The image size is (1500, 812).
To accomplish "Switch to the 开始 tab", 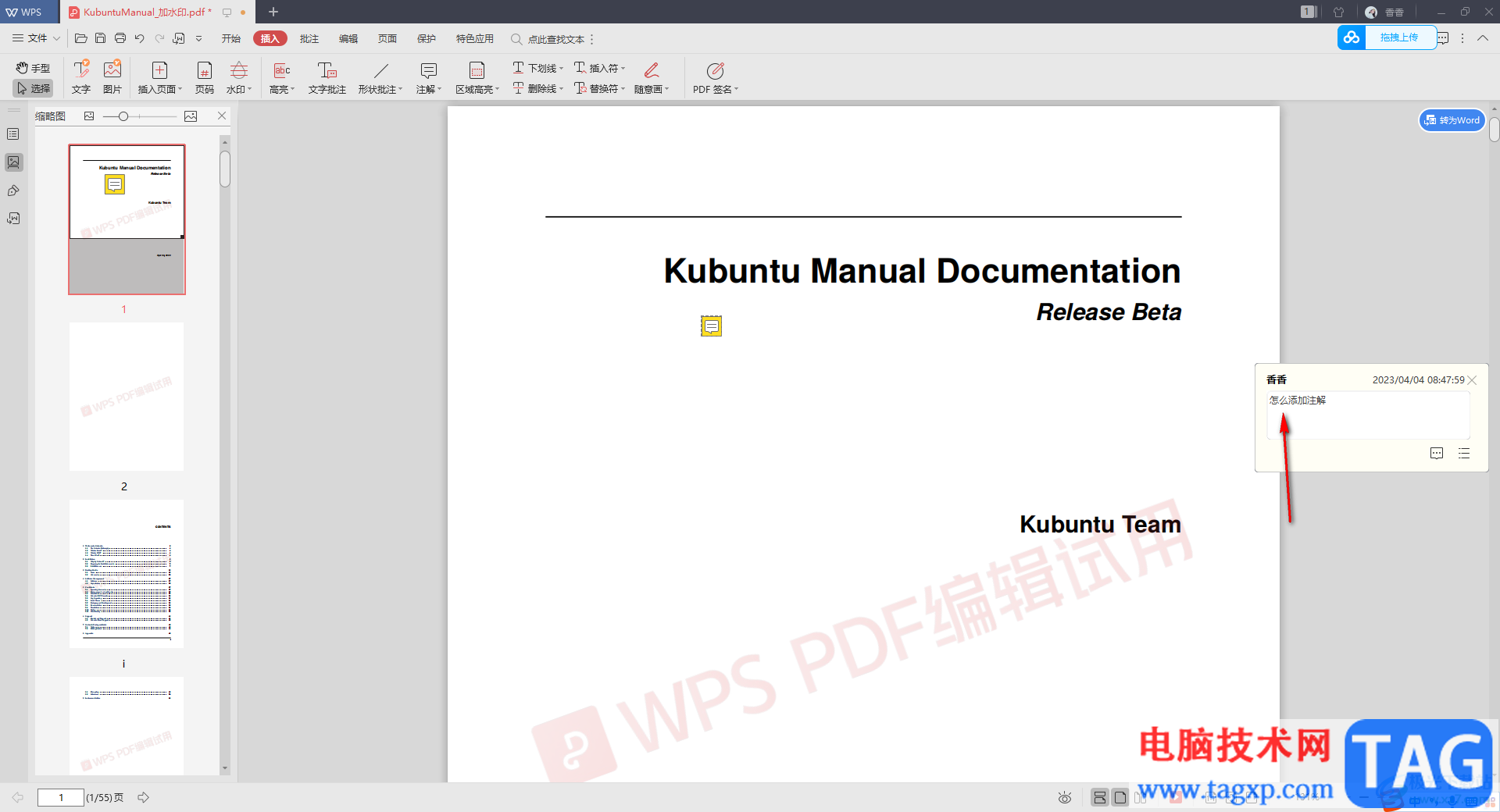I will point(231,38).
